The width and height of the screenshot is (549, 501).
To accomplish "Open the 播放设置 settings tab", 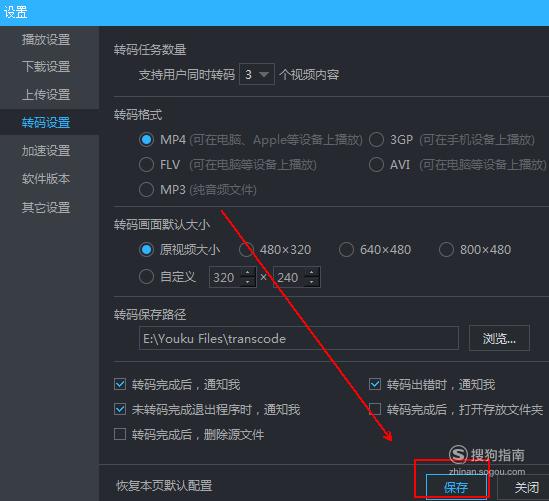I will [46, 39].
